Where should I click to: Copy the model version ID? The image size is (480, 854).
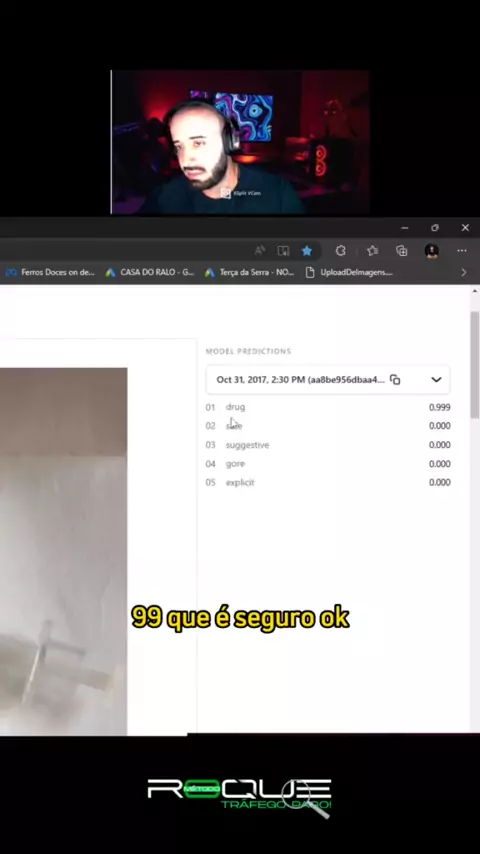pyautogui.click(x=395, y=380)
